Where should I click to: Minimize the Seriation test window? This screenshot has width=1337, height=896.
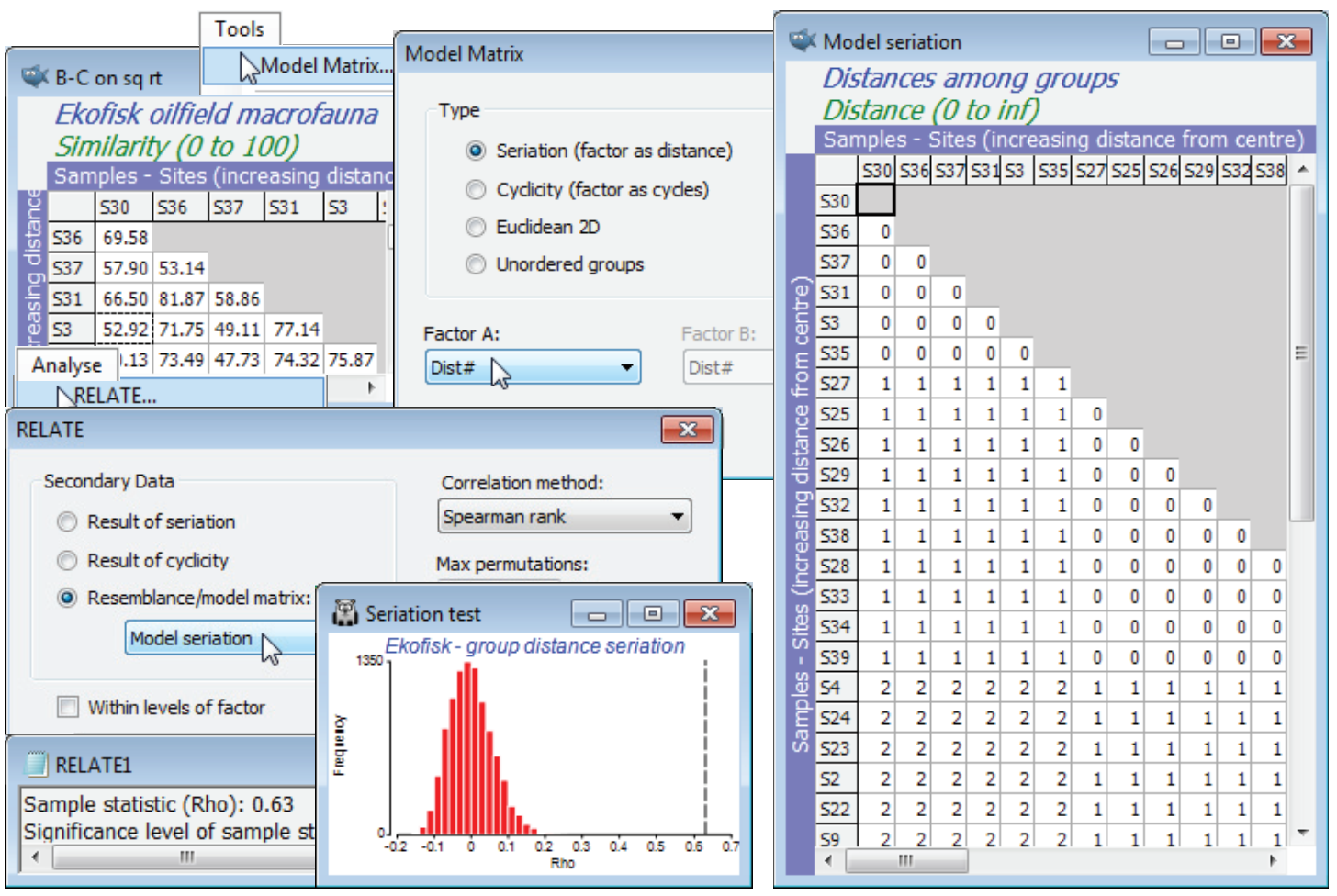pos(597,614)
